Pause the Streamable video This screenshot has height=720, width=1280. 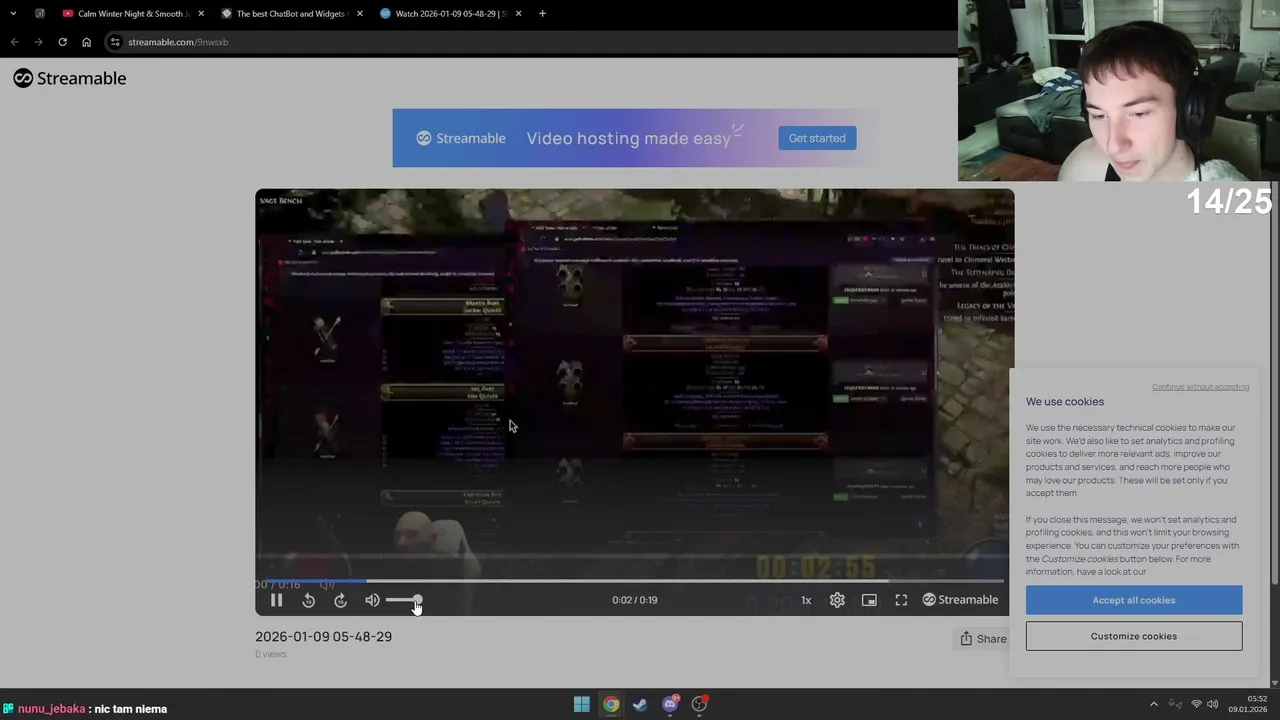coord(276,600)
